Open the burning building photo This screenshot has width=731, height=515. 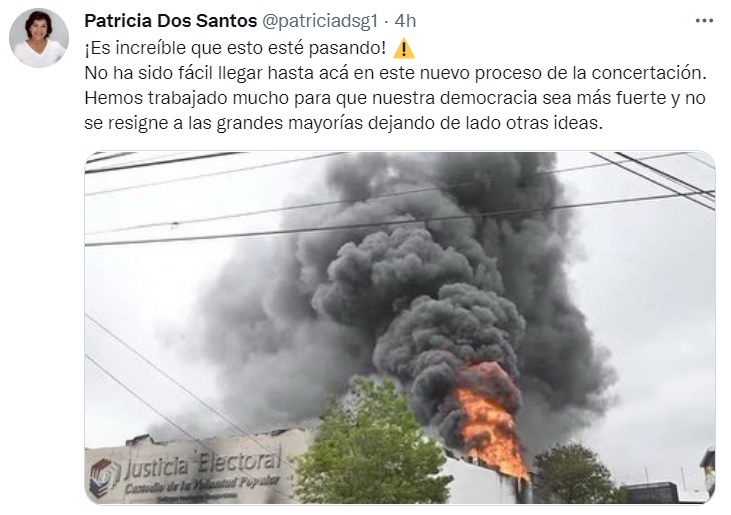400,327
